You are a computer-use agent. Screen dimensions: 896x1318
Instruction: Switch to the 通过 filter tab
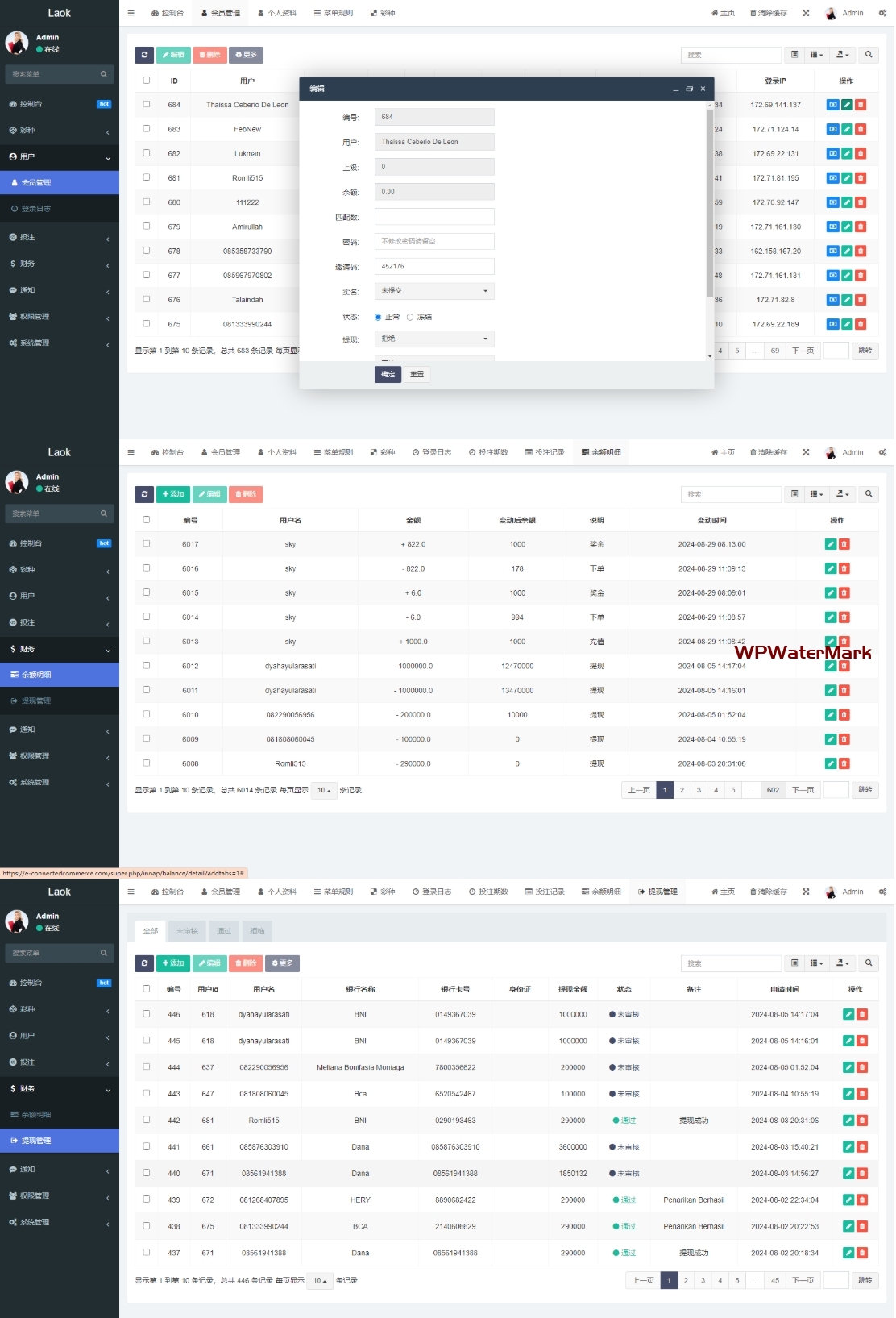pos(224,931)
